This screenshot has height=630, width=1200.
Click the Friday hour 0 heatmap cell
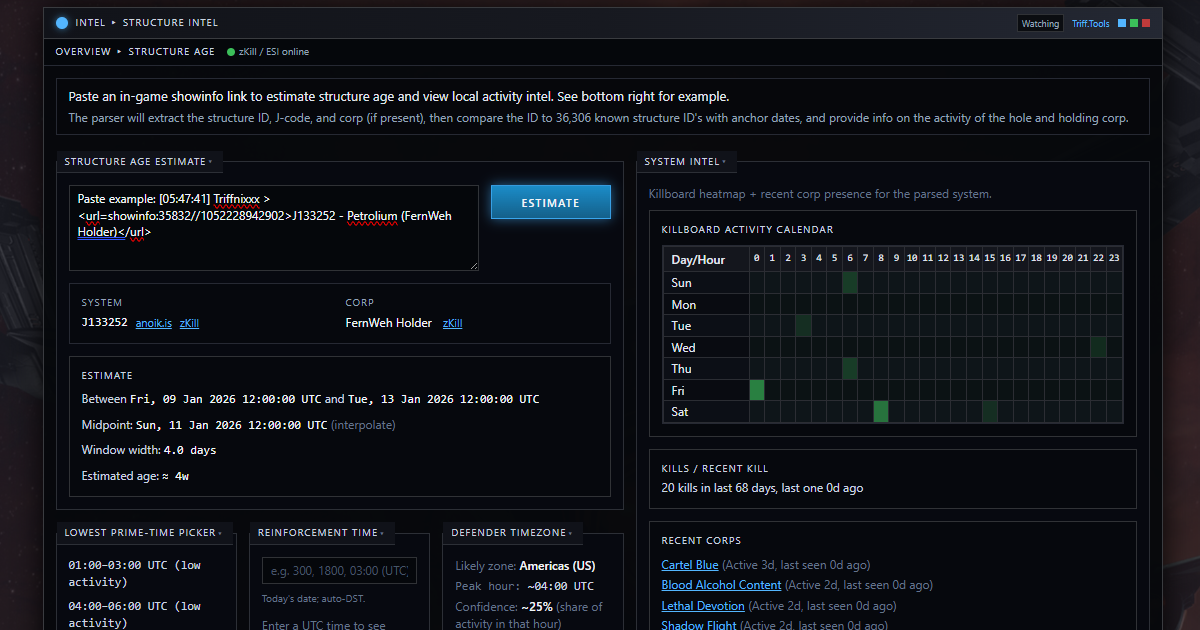tap(757, 390)
